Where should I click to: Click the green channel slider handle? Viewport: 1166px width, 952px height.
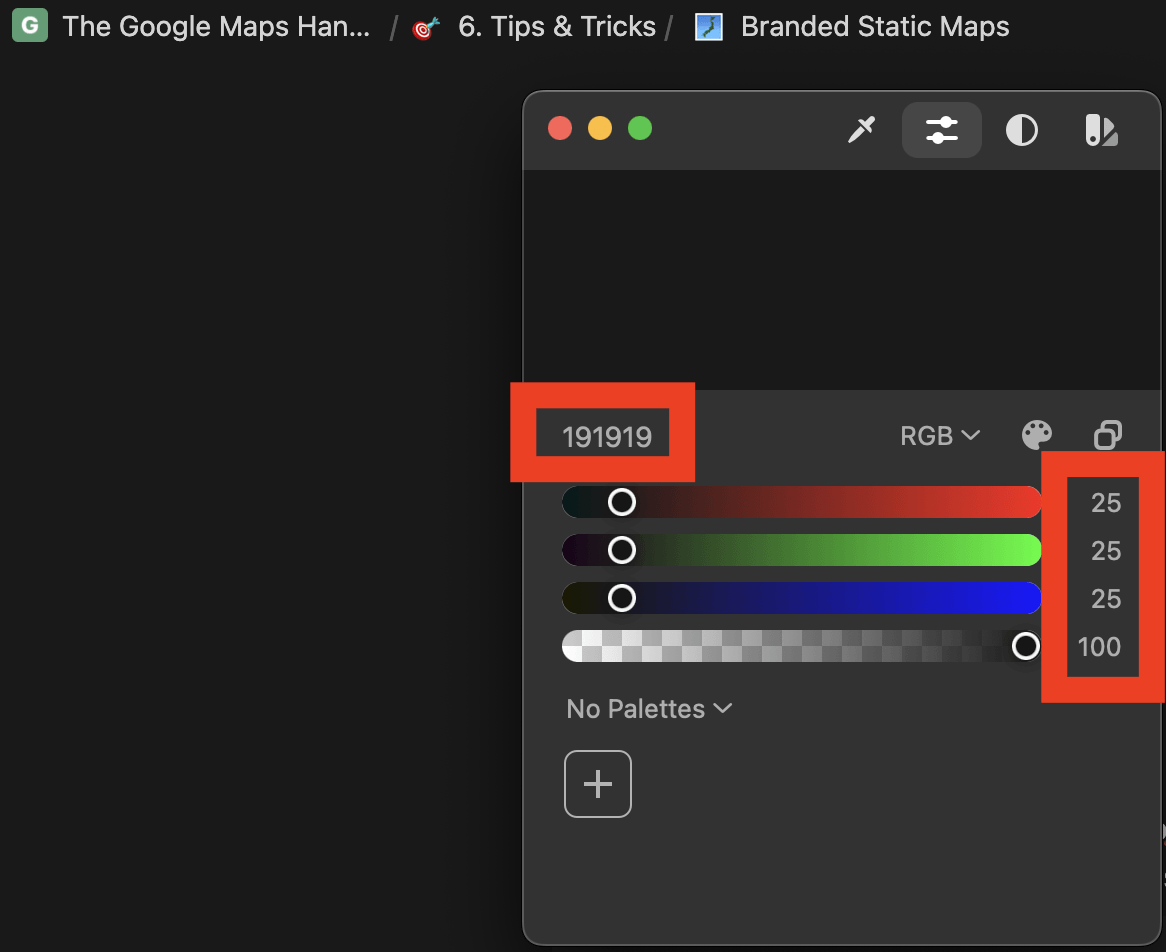[x=622, y=550]
